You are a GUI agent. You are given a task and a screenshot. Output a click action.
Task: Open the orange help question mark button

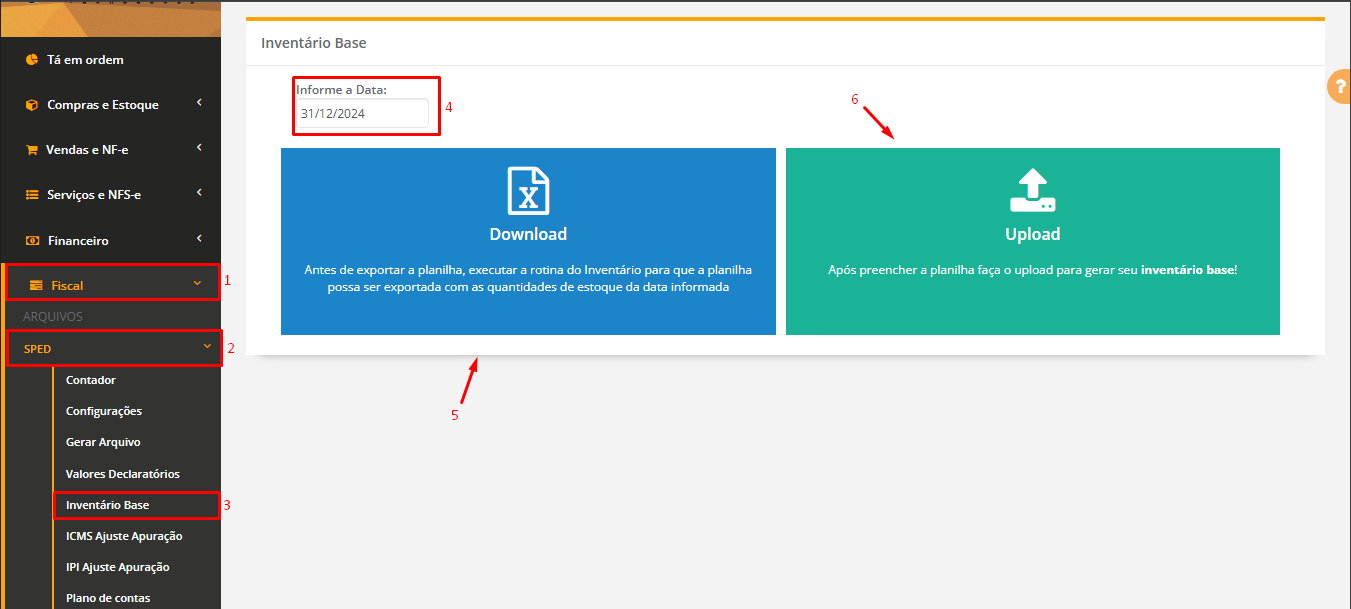pyautogui.click(x=1339, y=87)
